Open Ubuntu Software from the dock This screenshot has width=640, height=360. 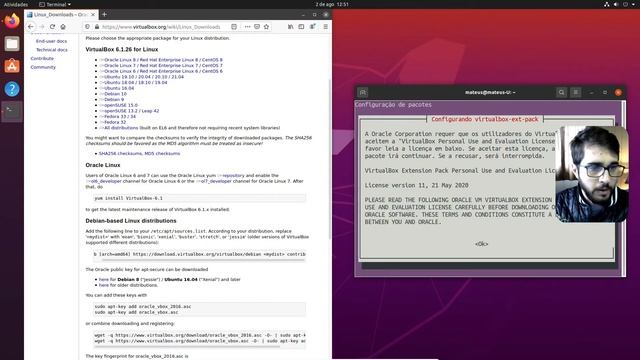coord(12,66)
